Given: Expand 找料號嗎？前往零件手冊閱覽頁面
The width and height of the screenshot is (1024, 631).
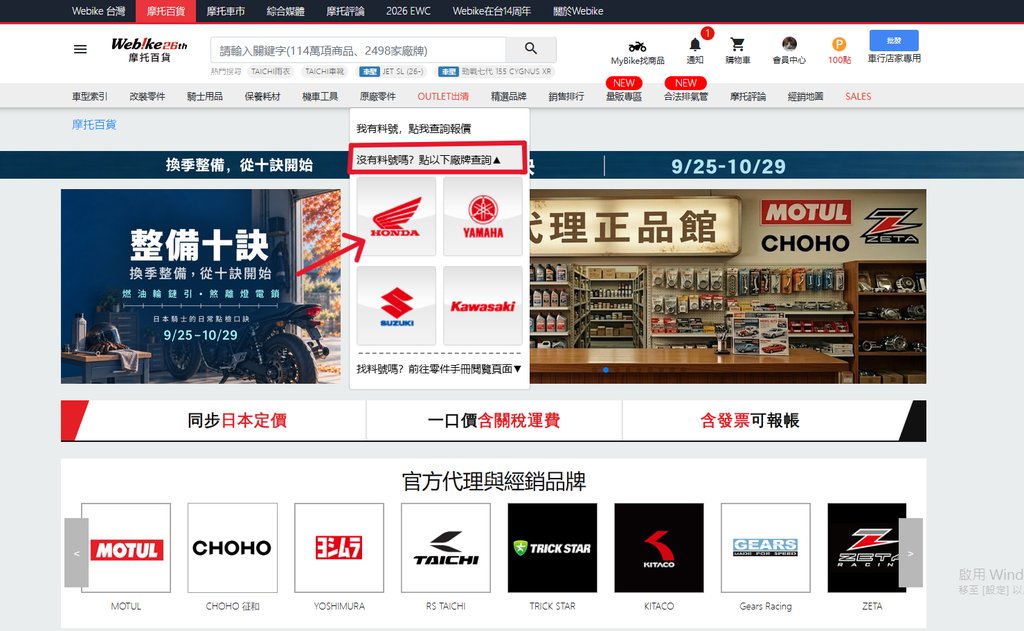Looking at the screenshot, I should point(439,368).
